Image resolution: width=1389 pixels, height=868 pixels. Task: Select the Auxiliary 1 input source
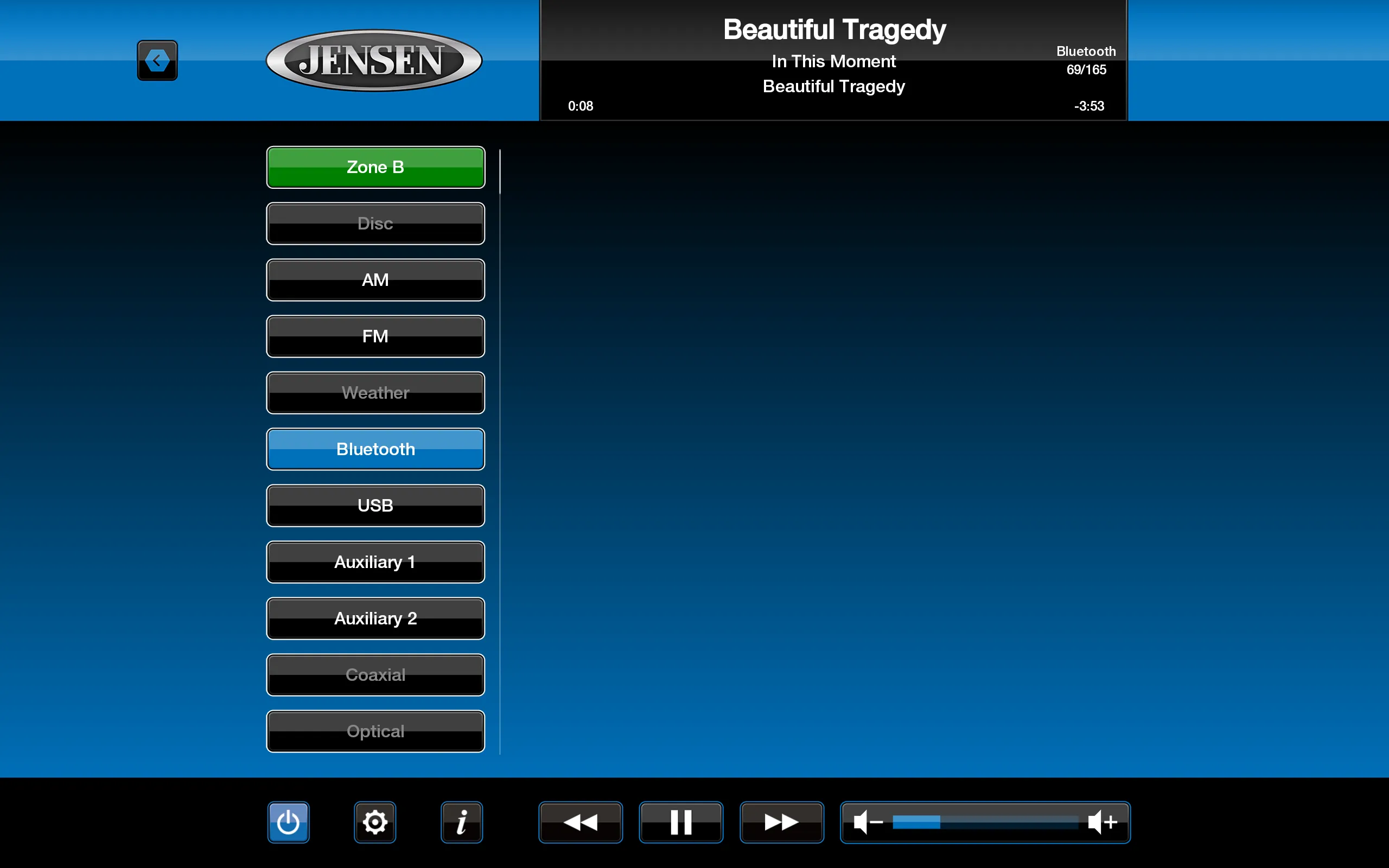(374, 561)
